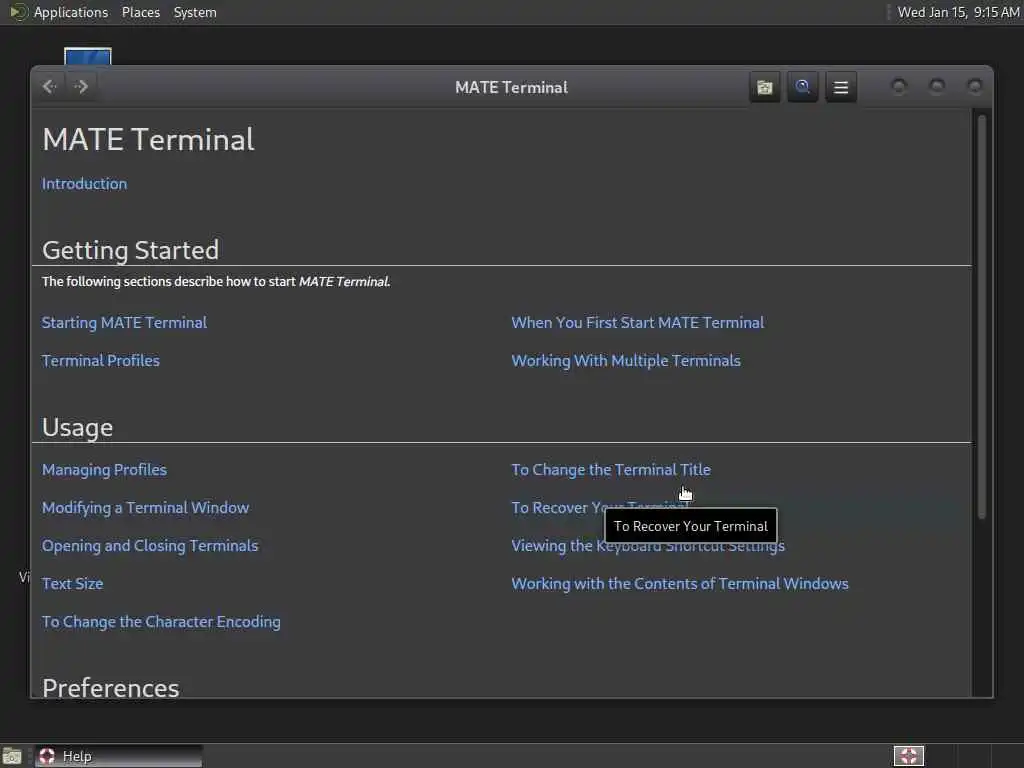
Task: Open the Text Size link
Action: pos(72,583)
